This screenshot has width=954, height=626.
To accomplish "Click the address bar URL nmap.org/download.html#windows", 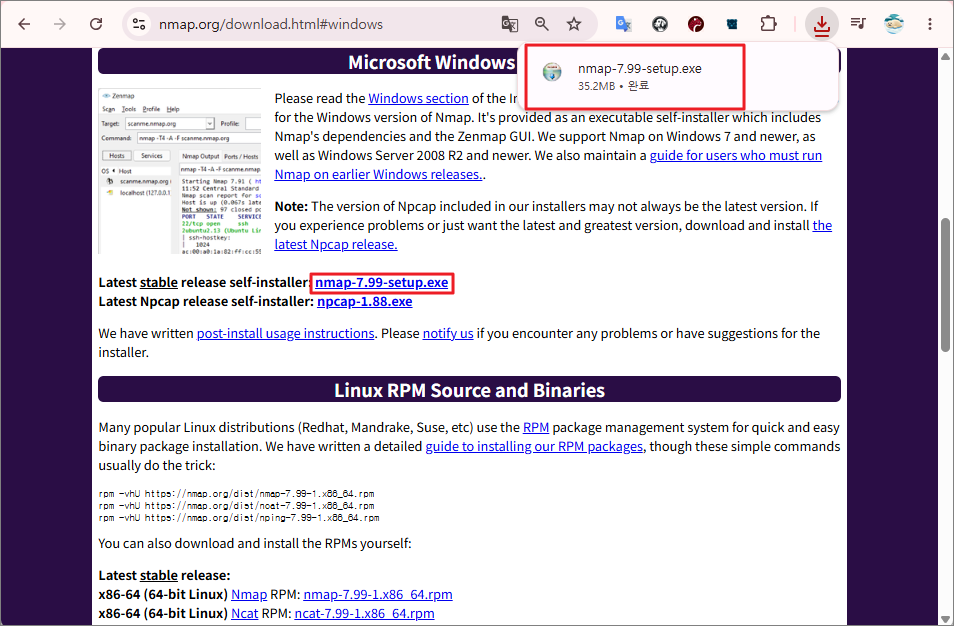I will tap(271, 24).
